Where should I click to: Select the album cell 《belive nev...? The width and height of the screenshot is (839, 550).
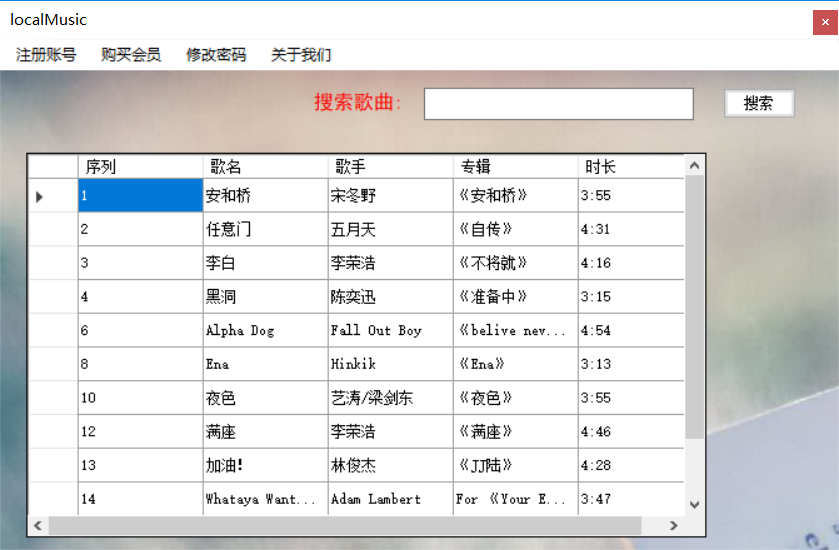point(516,331)
